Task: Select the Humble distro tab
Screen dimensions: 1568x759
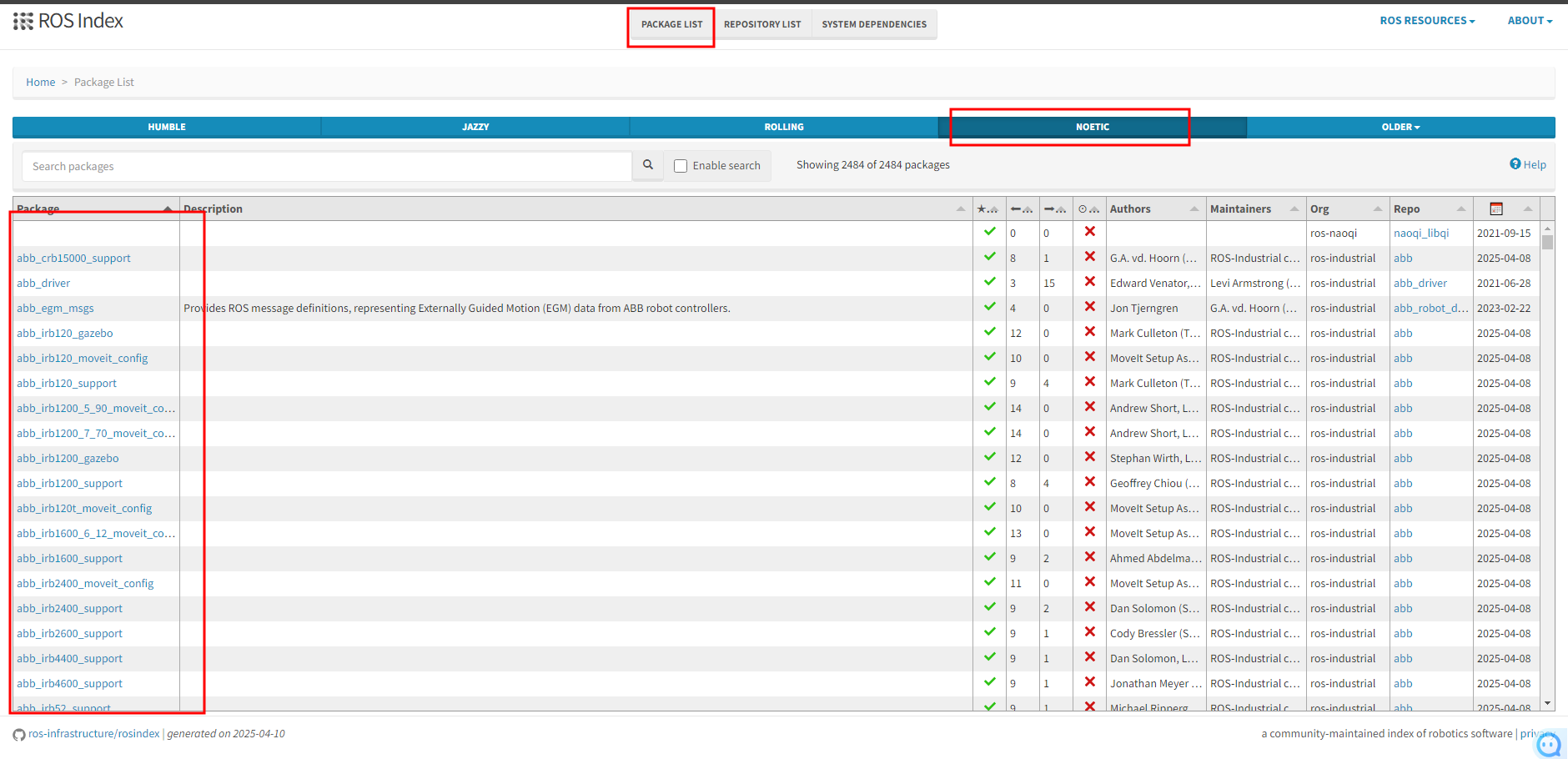Action: click(167, 127)
